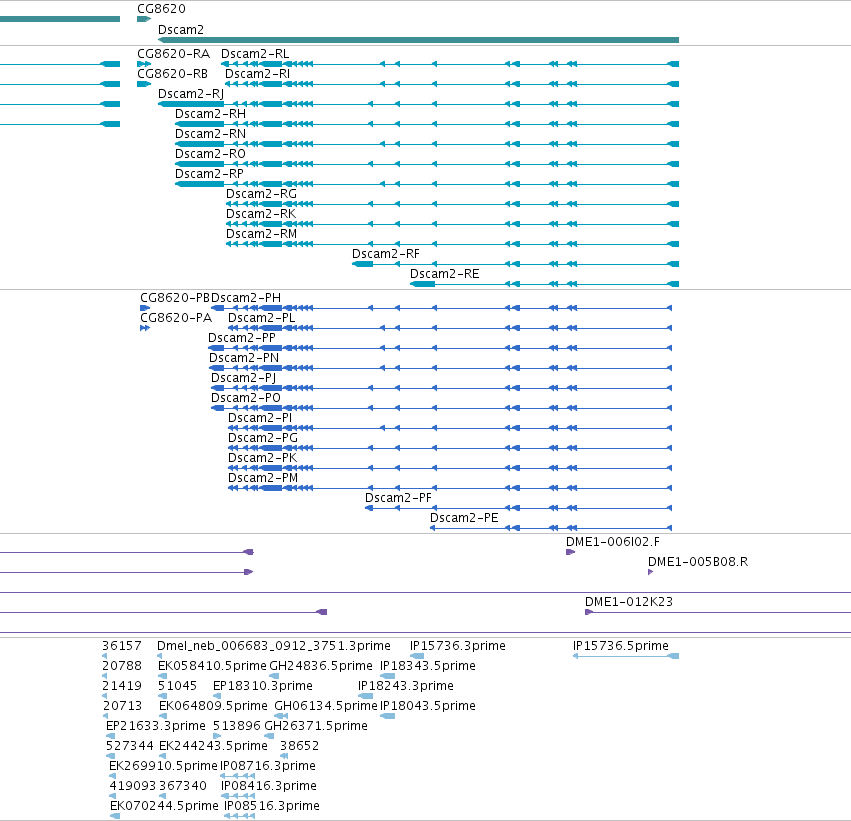Click the EK058410.5prime EST label
Image resolution: width=851 pixels, height=821 pixels.
[212, 666]
